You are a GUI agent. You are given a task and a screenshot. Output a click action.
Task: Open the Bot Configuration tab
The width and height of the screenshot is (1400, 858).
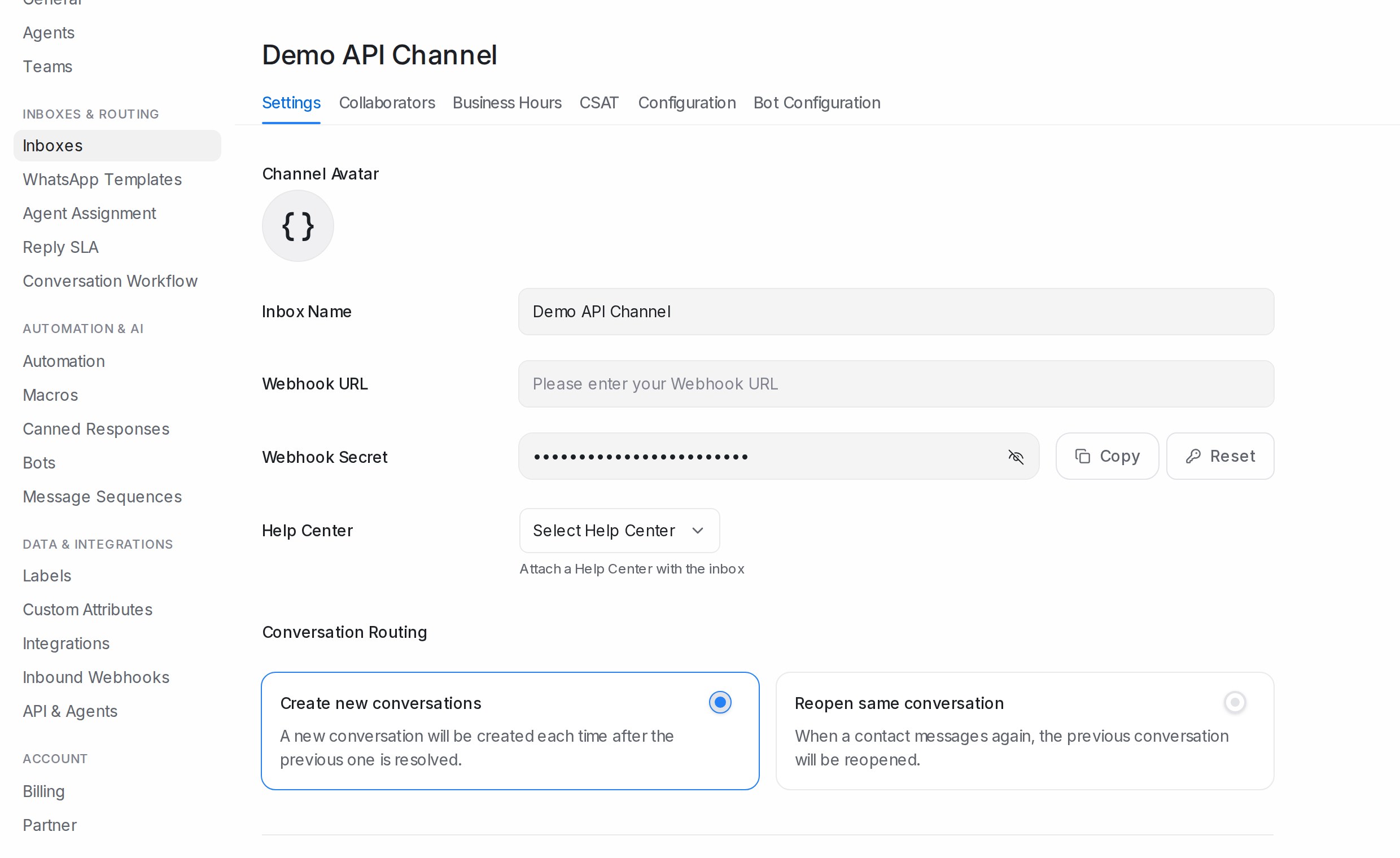point(817,103)
